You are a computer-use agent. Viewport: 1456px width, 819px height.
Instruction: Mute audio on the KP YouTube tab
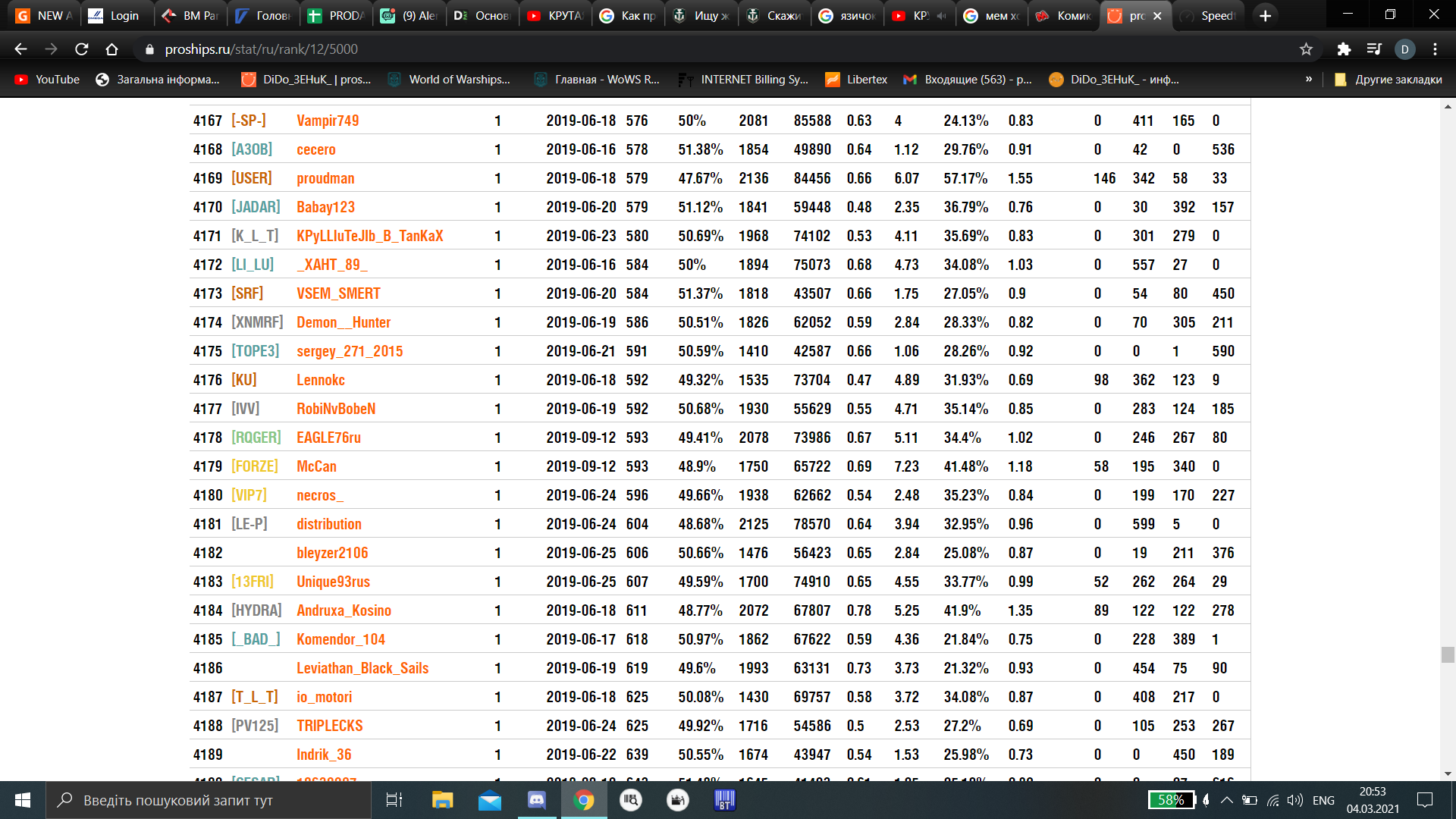click(941, 15)
